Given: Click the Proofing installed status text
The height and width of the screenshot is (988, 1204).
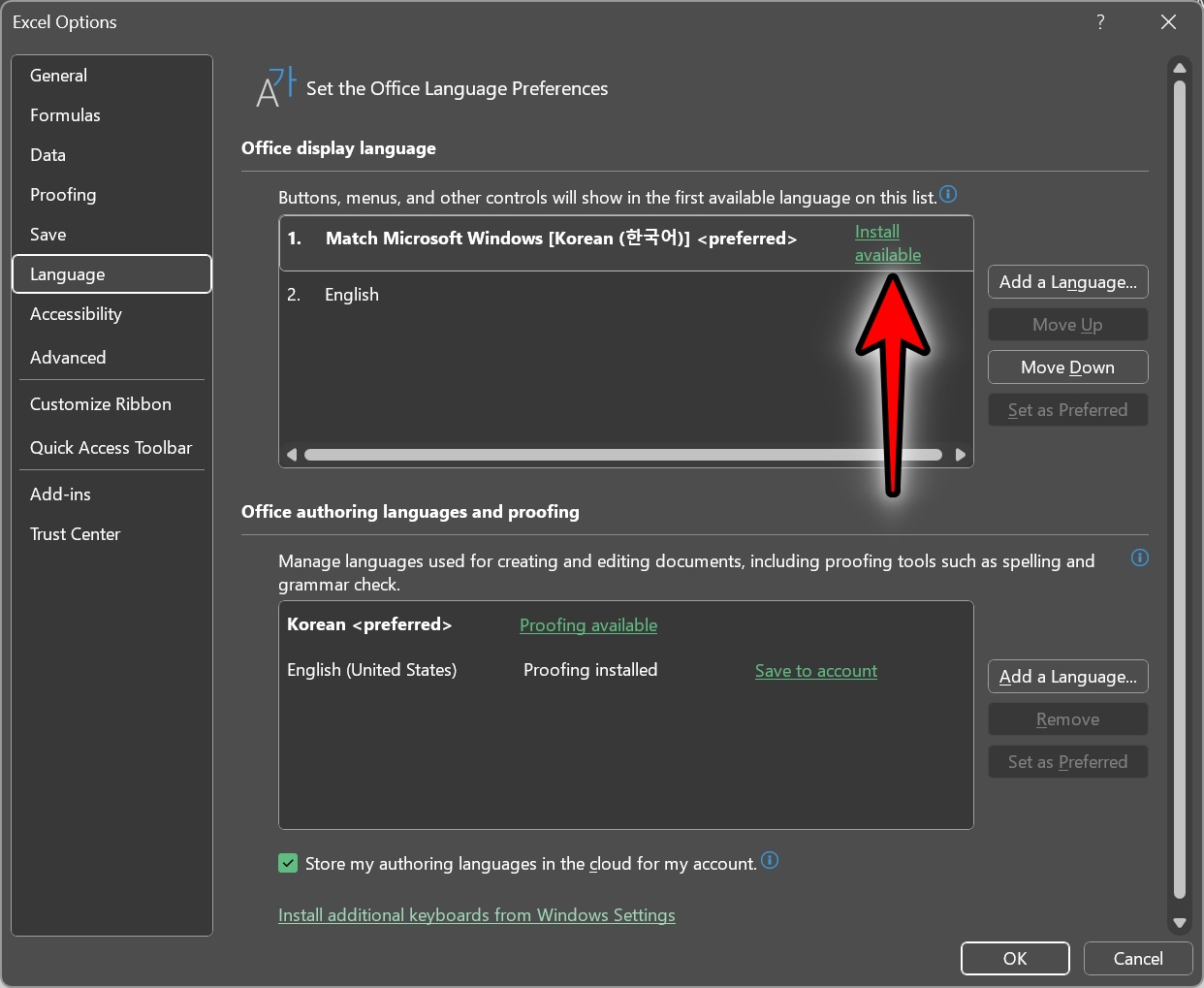Looking at the screenshot, I should 590,670.
